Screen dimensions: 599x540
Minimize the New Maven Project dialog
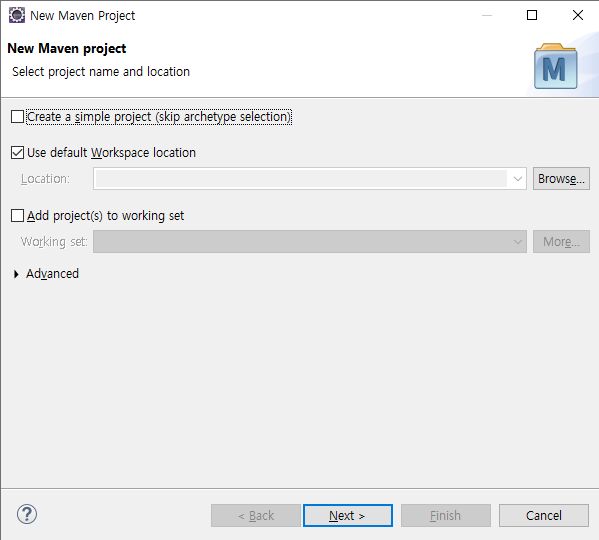(487, 15)
